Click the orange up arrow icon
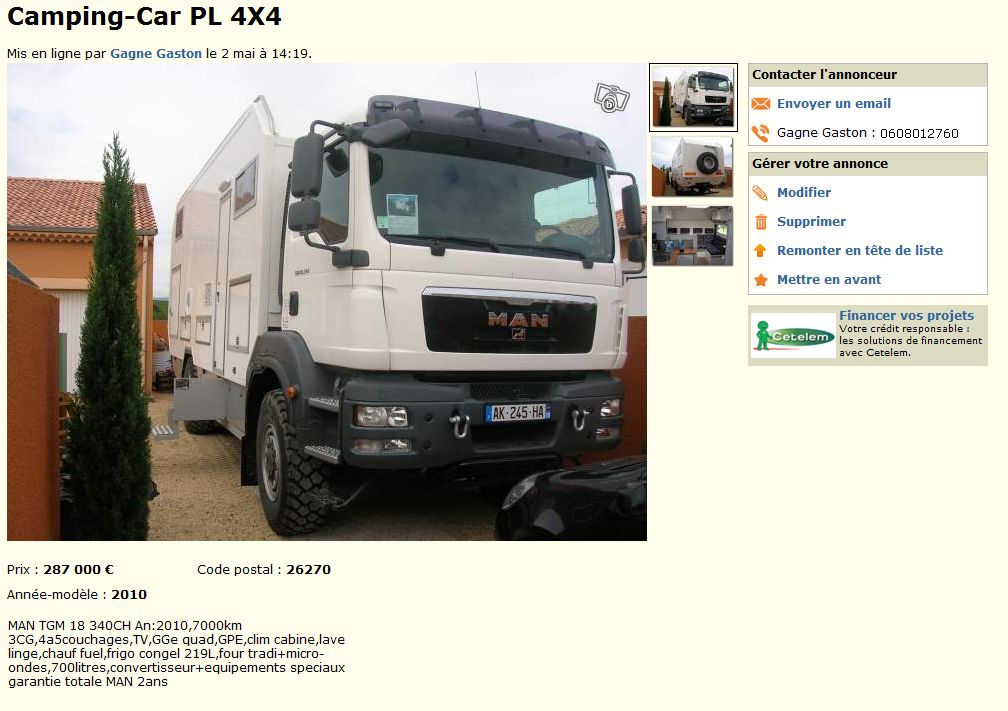1008x711 pixels. [x=760, y=251]
